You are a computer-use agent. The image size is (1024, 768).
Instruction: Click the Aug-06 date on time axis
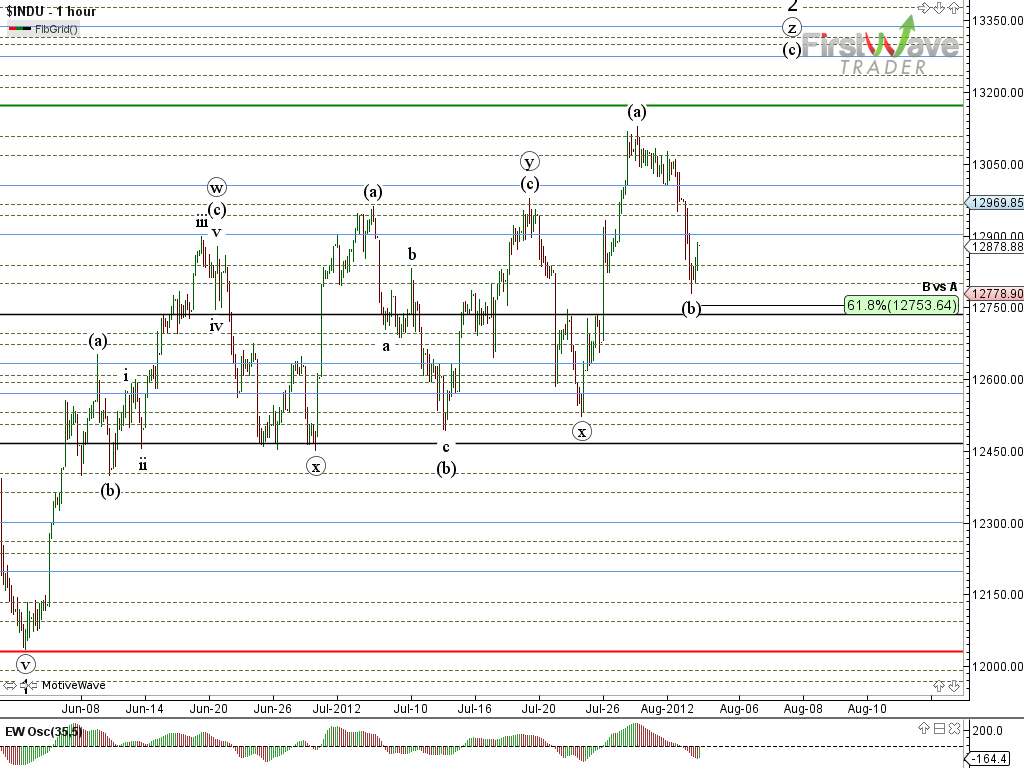[738, 708]
